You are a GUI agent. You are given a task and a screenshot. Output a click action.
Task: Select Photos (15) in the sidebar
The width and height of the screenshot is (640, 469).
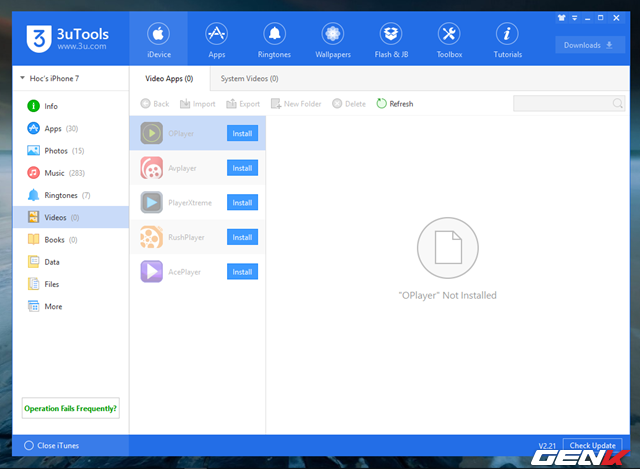71,151
